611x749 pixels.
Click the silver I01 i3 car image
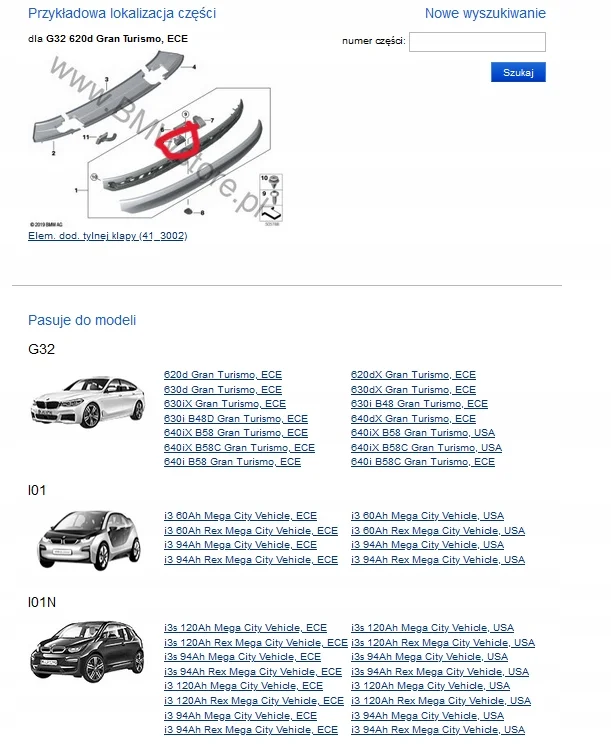[89, 540]
